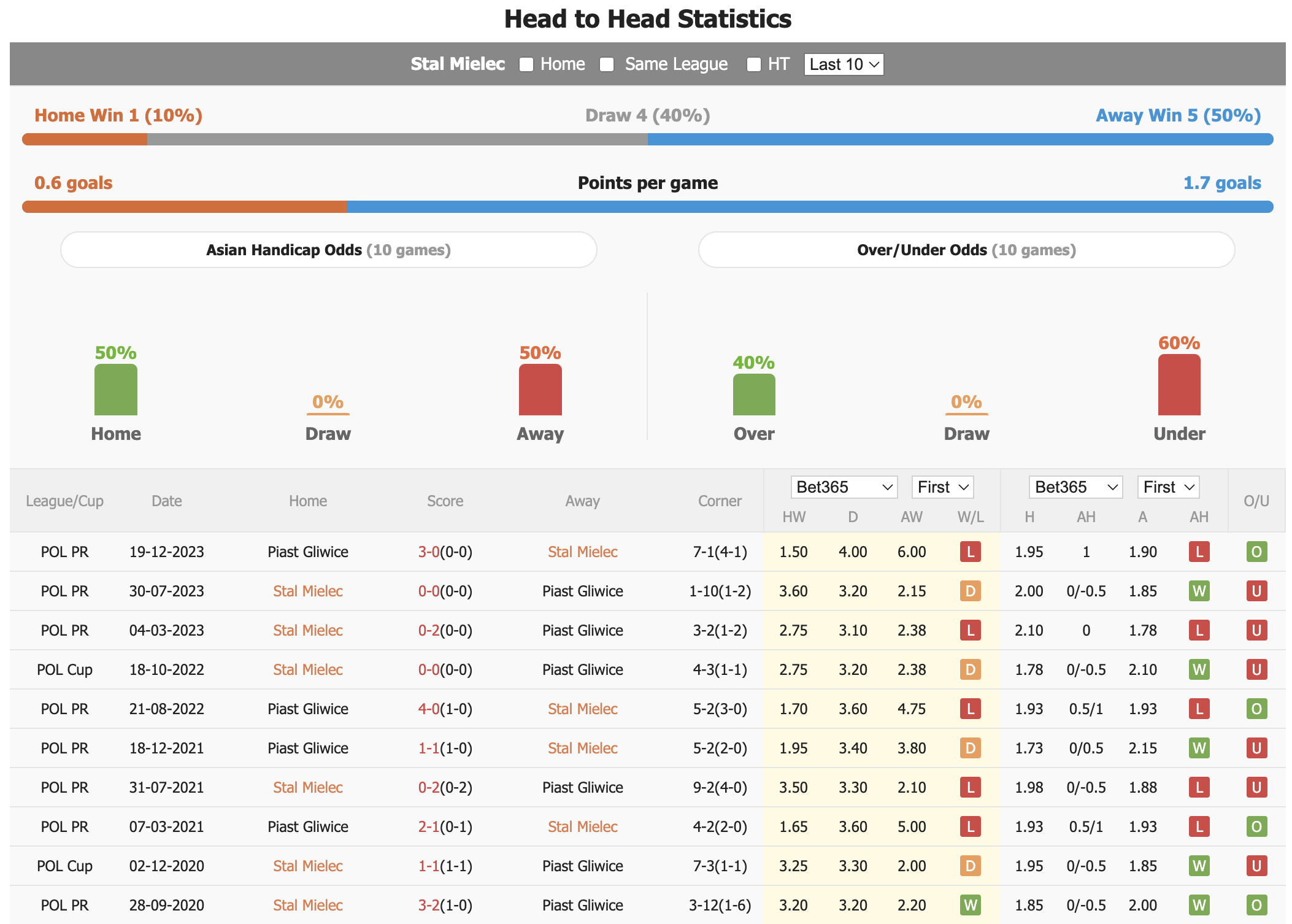1292x924 pixels.
Task: Click the Date column header
Action: pyautogui.click(x=167, y=501)
